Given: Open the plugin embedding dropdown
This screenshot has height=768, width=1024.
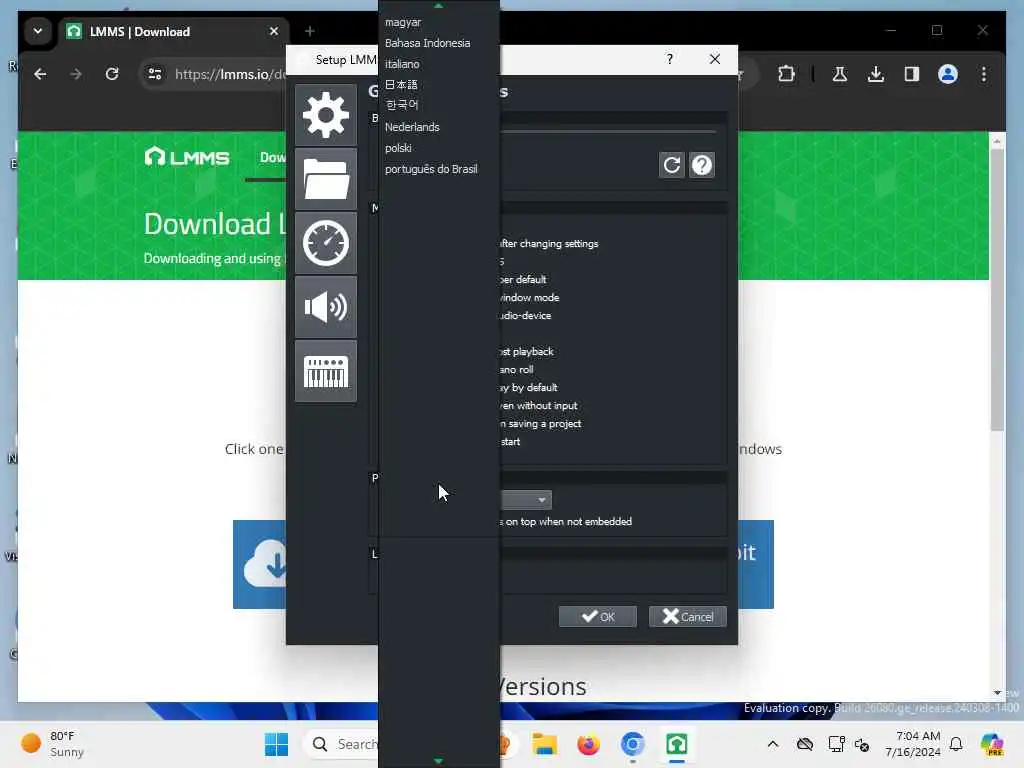Looking at the screenshot, I should click(526, 500).
